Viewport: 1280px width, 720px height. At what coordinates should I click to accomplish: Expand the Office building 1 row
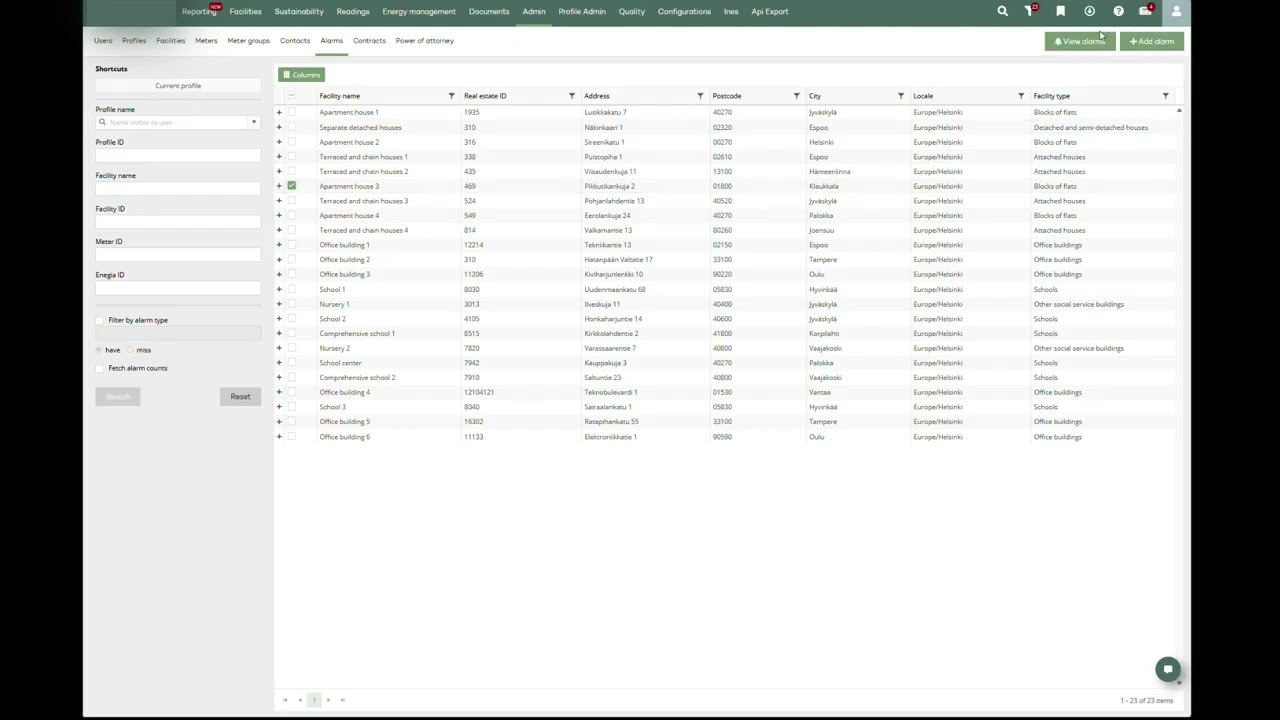[x=279, y=245]
